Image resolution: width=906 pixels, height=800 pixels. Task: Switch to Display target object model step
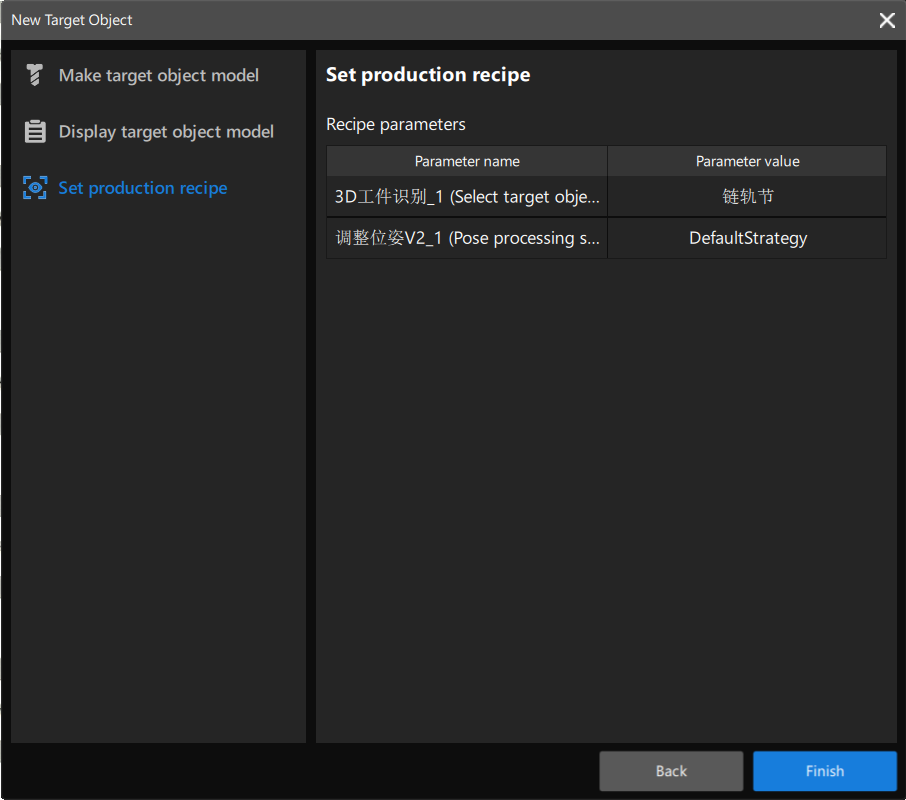pyautogui.click(x=166, y=132)
